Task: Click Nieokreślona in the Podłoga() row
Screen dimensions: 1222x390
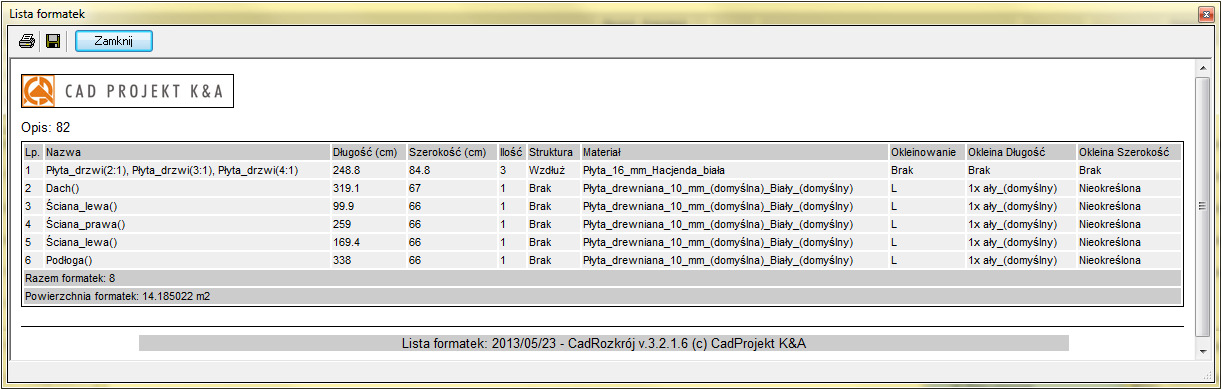Action: pyautogui.click(x=1110, y=260)
